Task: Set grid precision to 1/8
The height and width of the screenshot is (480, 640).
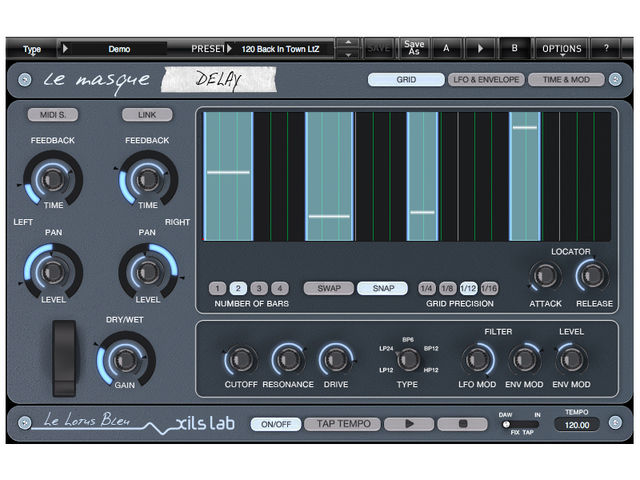Action: pyautogui.click(x=447, y=289)
